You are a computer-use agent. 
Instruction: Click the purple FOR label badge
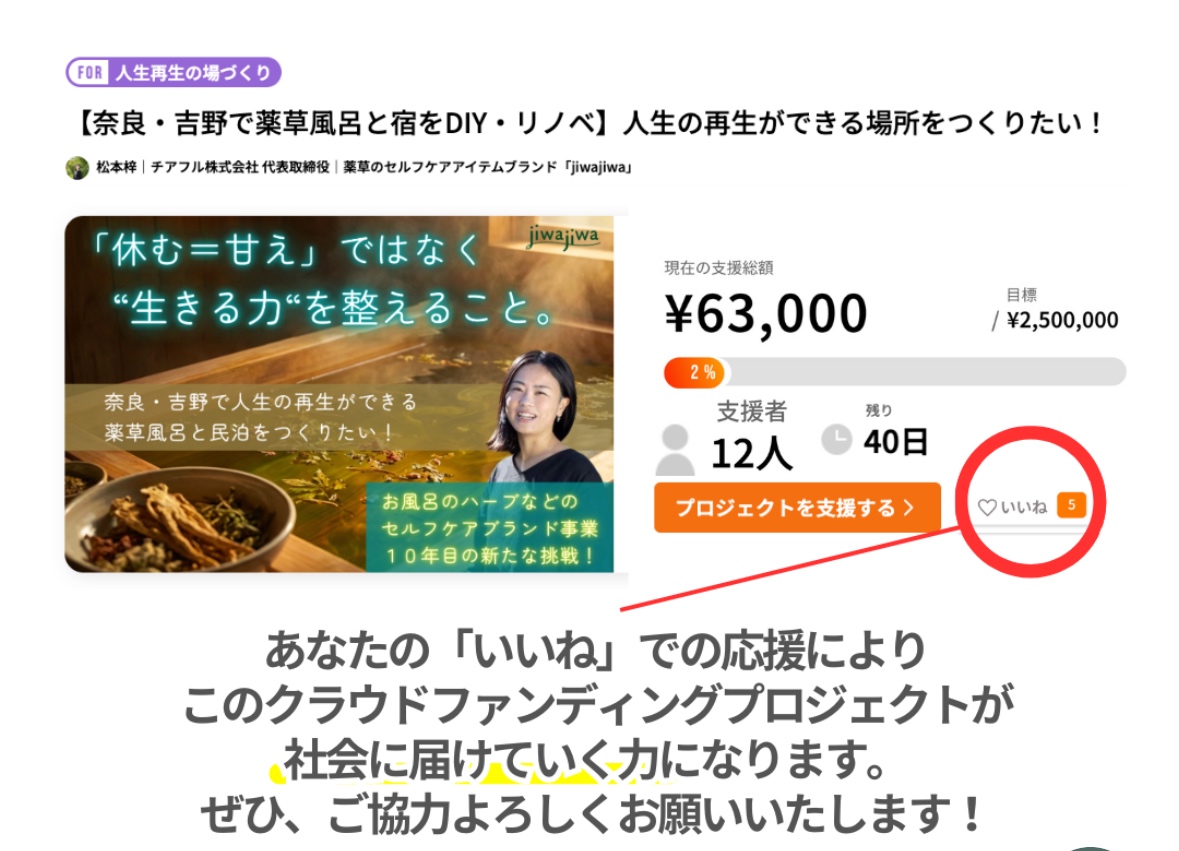tap(89, 73)
